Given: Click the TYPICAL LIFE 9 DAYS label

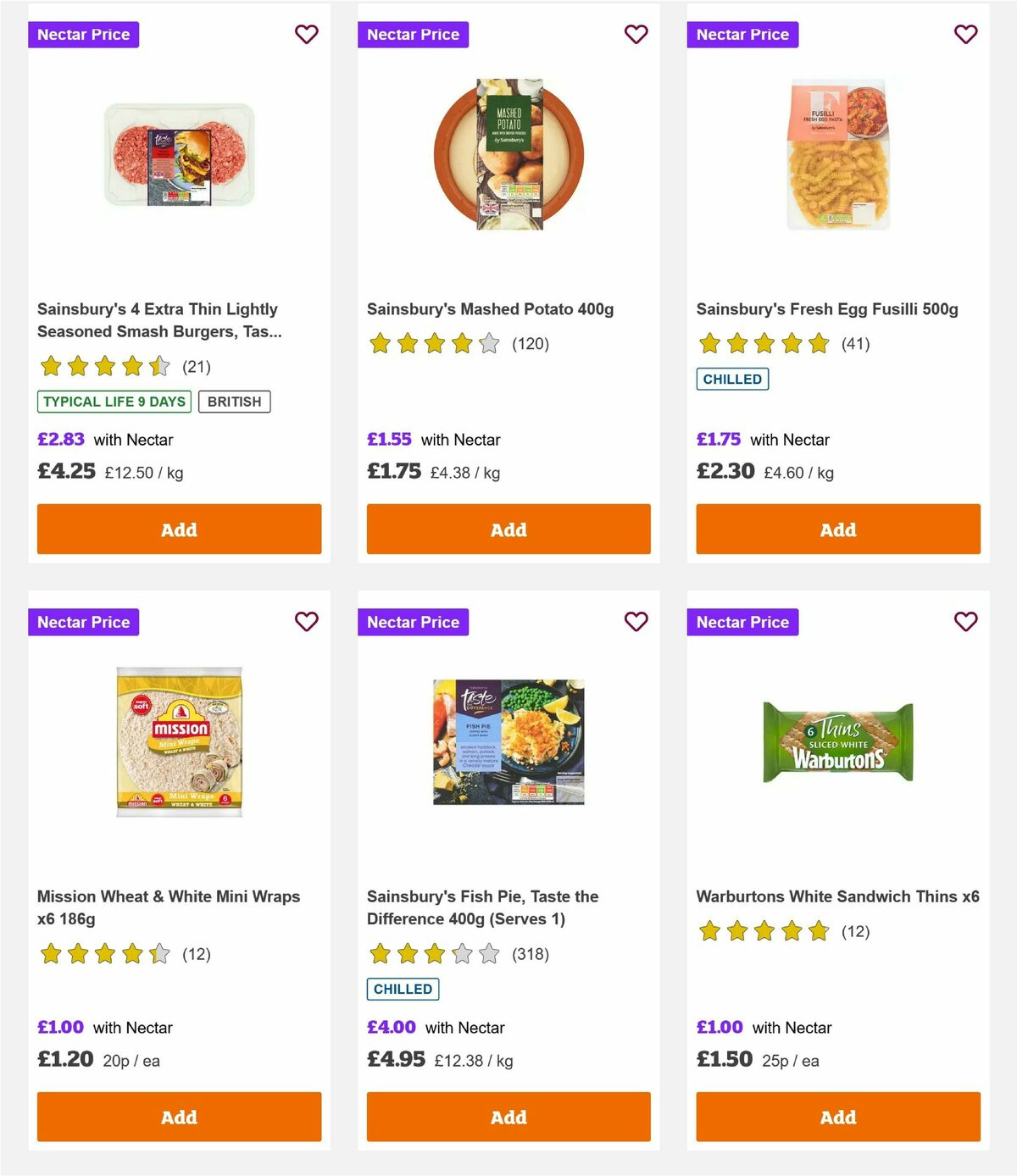Looking at the screenshot, I should pyautogui.click(x=113, y=402).
